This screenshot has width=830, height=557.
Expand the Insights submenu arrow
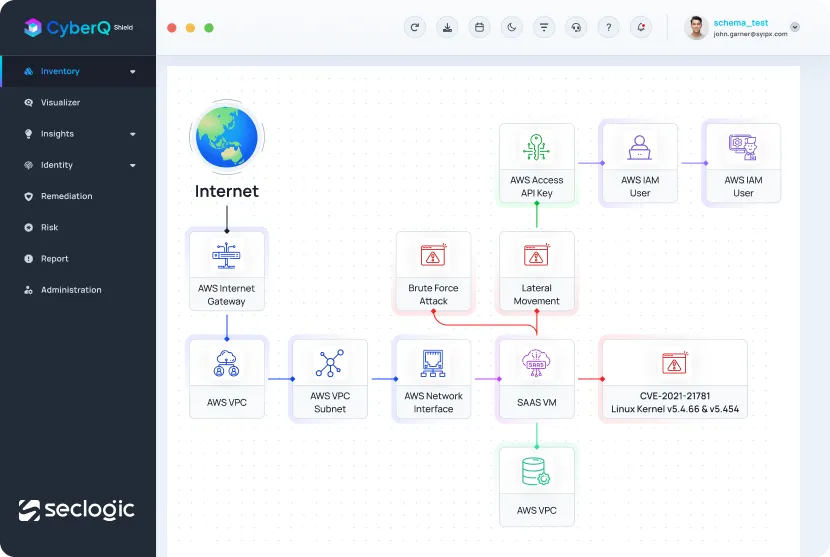[133, 134]
